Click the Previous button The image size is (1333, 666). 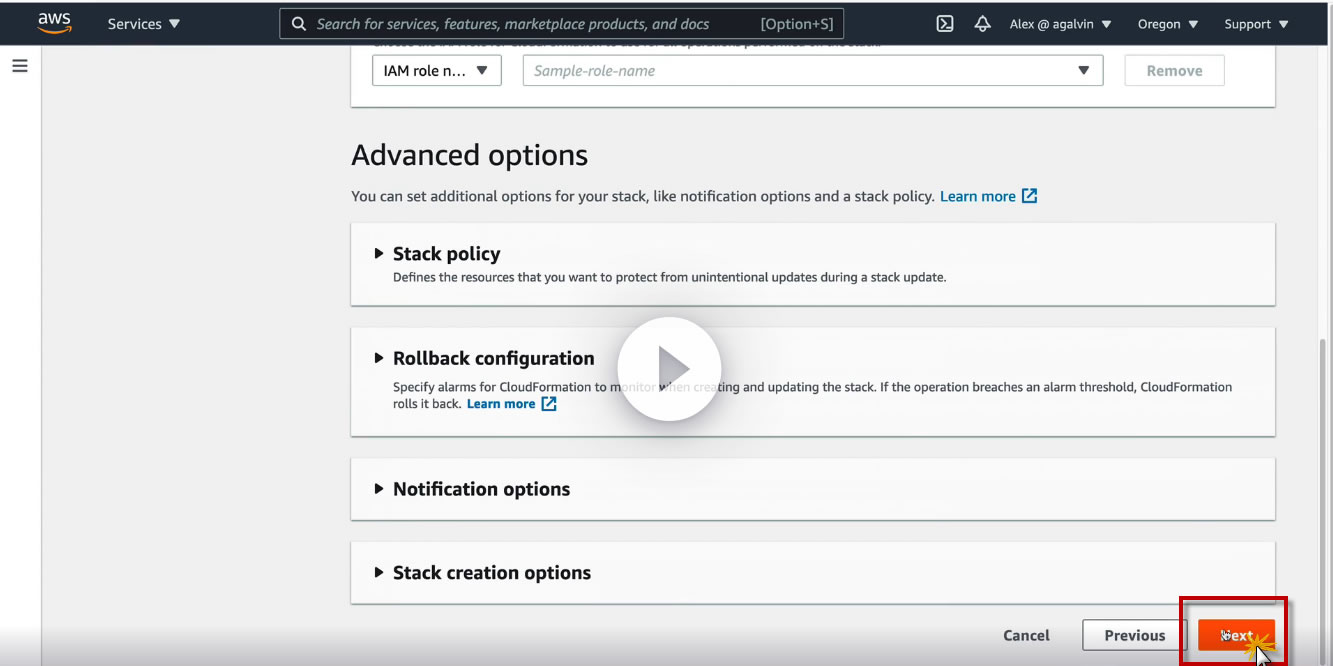pyautogui.click(x=1134, y=635)
